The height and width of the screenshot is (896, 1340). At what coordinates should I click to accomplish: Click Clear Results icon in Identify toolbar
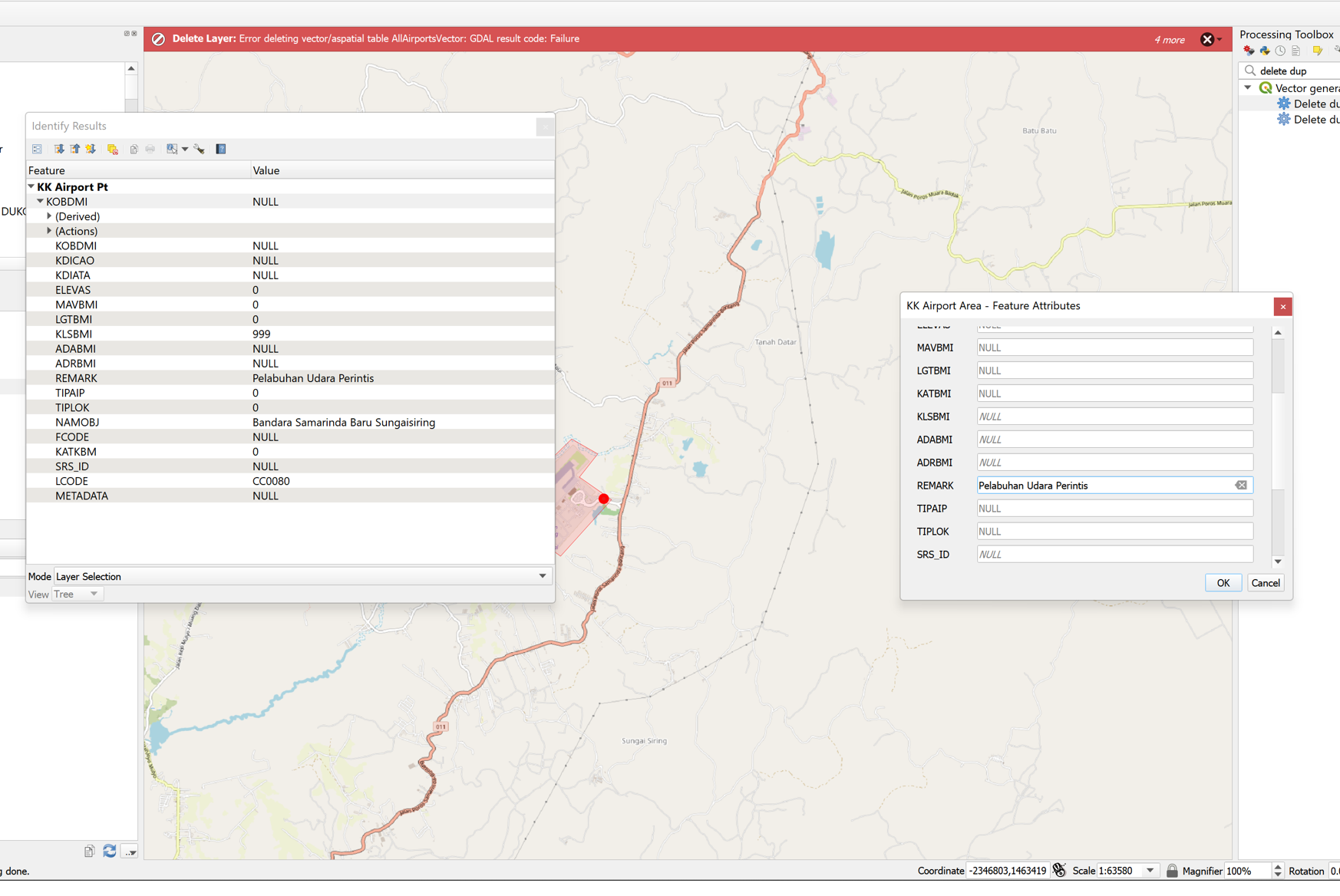coord(112,149)
